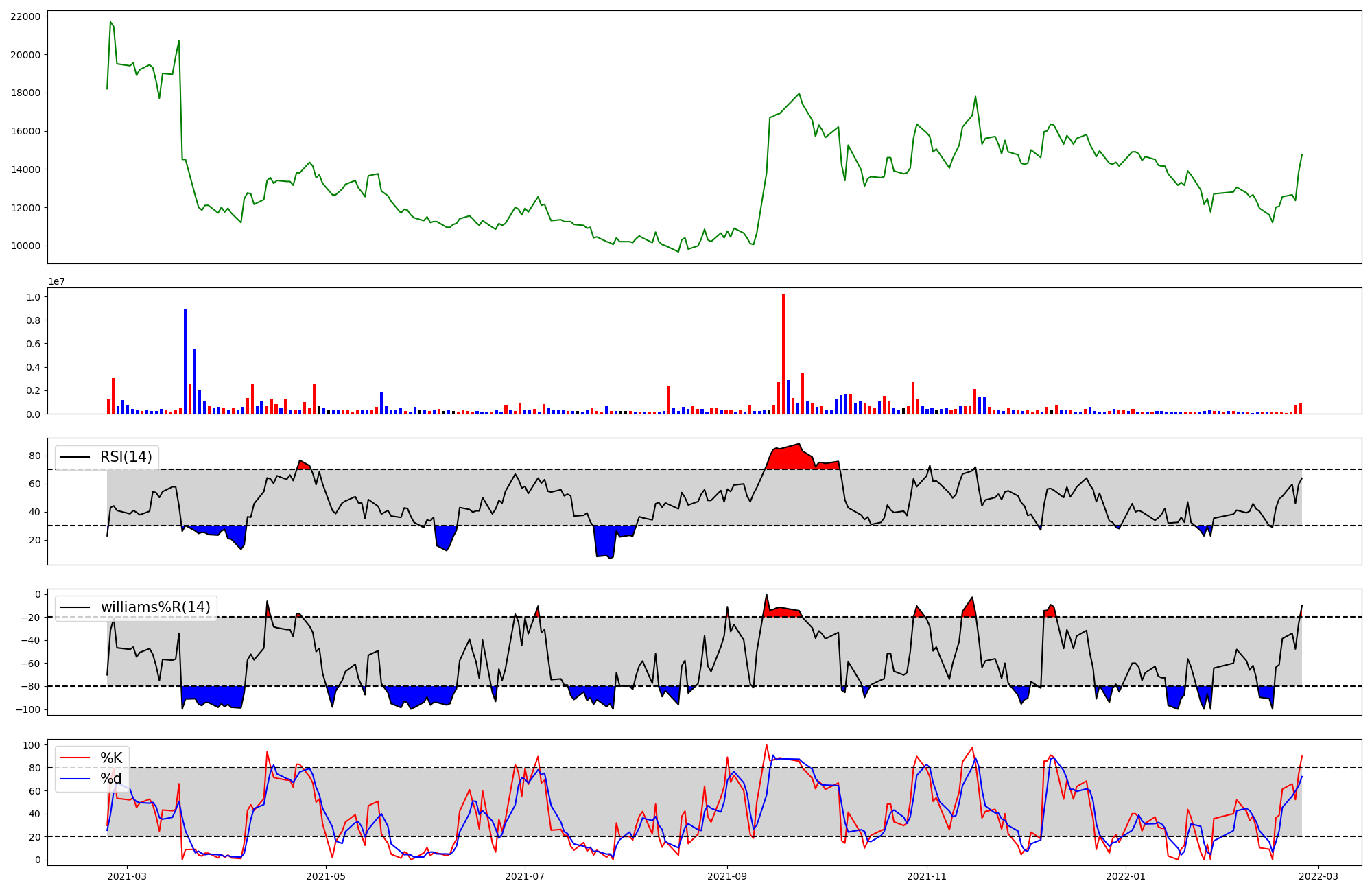
Task: Click the RSI(14) legend label
Action: 126,457
